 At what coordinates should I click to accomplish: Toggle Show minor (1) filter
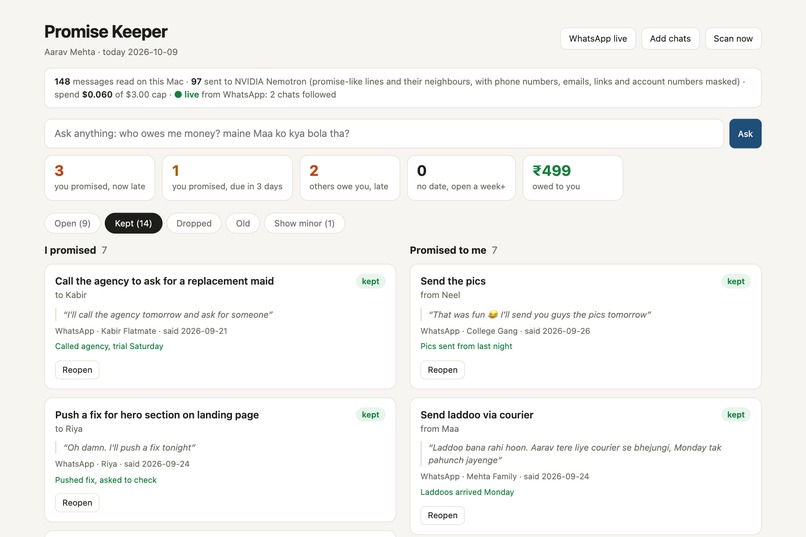tap(304, 224)
